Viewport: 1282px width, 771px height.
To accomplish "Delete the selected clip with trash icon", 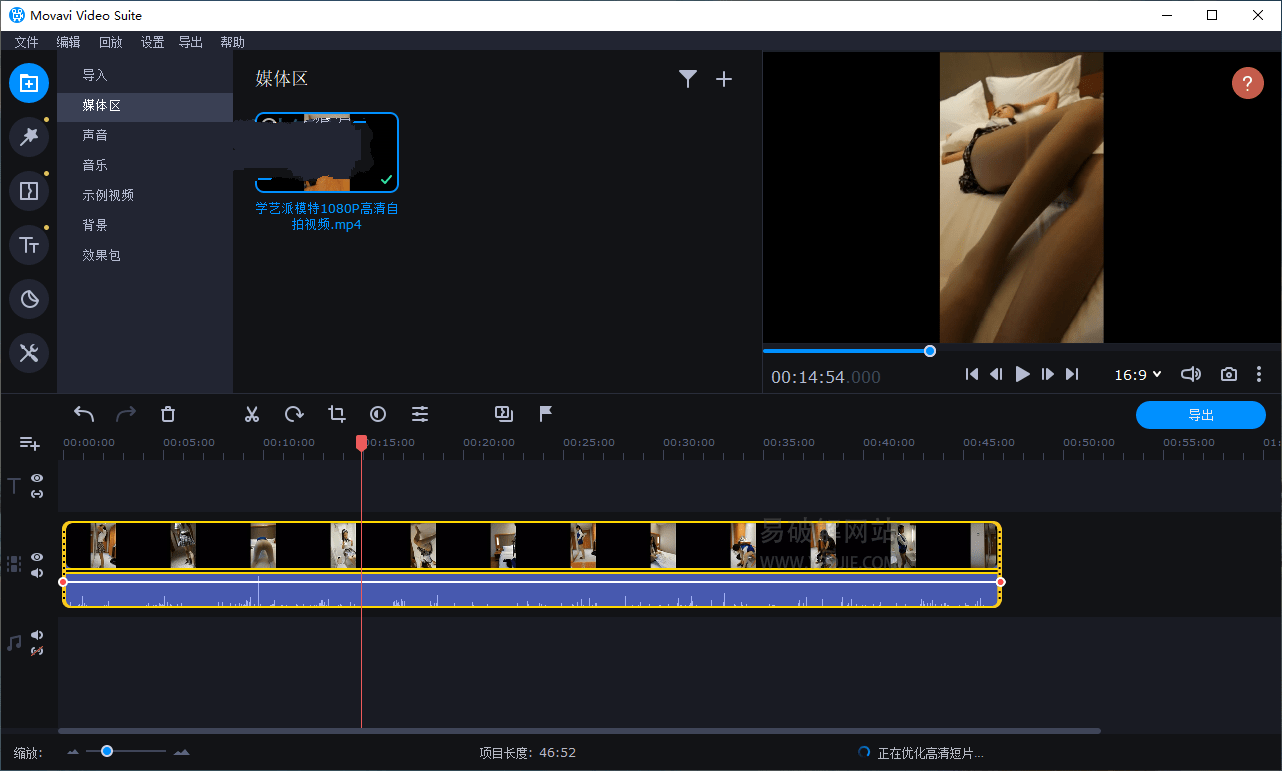I will 168,414.
